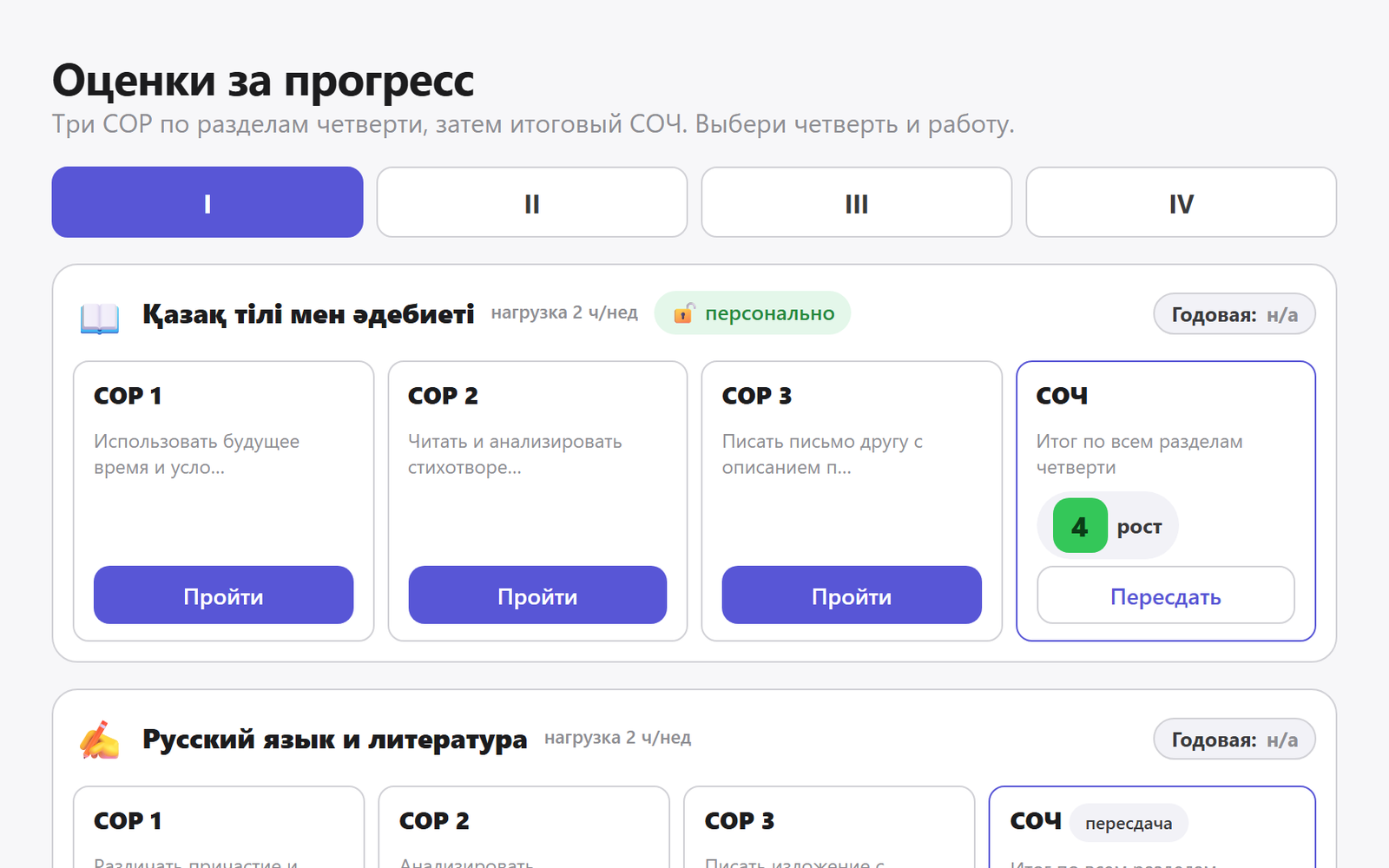
Task: Click СОР 1 title in Қазақ тілі
Action: click(x=128, y=396)
